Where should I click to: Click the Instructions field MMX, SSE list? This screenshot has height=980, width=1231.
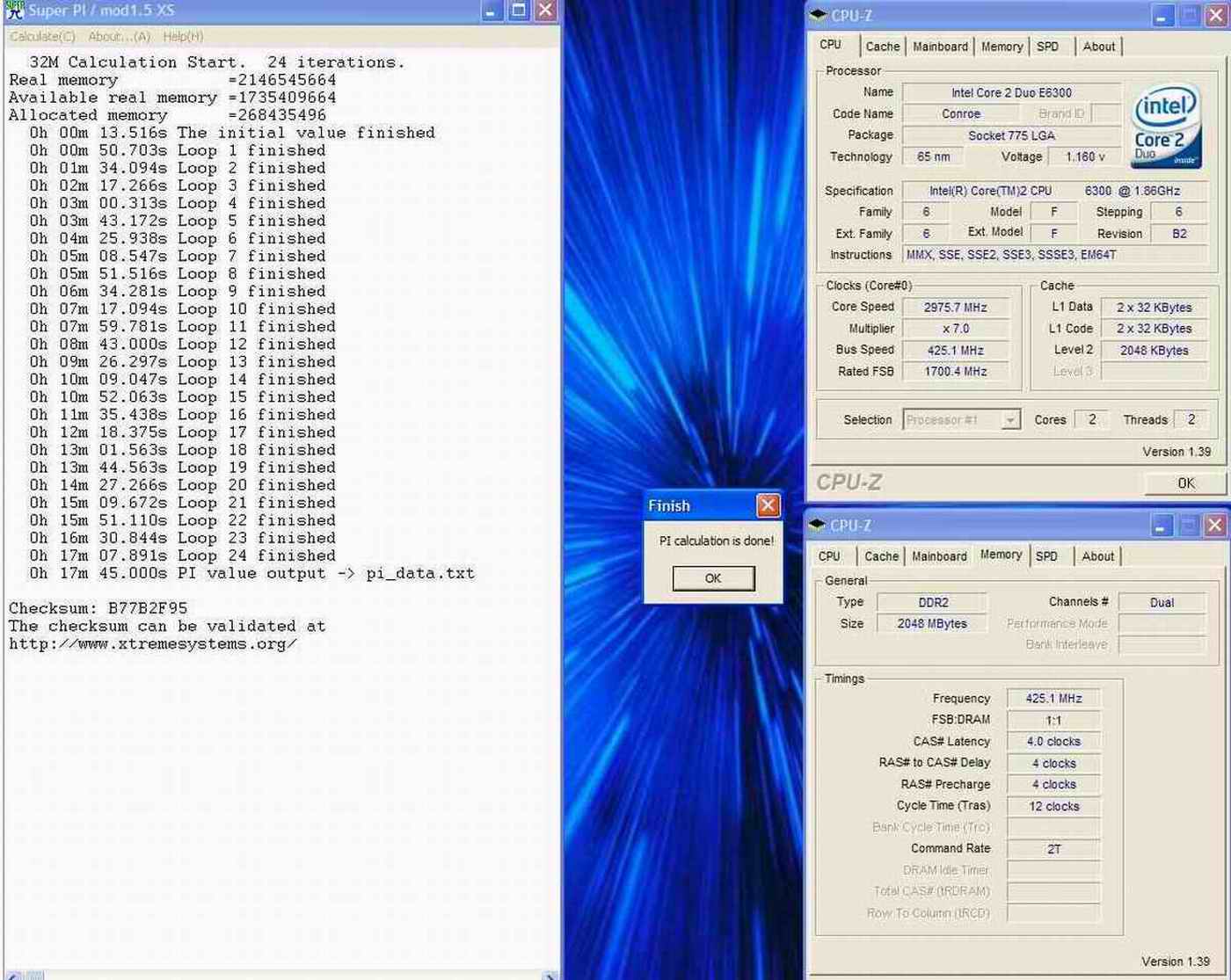click(1054, 255)
